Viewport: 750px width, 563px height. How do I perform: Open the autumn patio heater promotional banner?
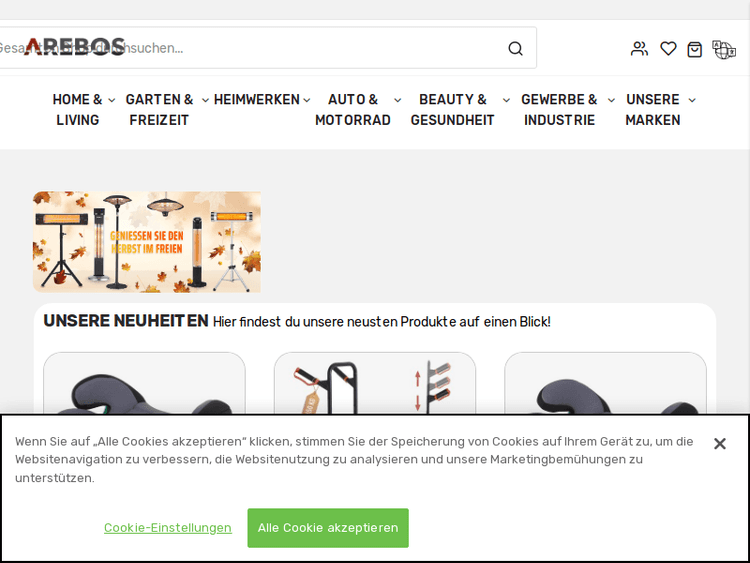147,242
